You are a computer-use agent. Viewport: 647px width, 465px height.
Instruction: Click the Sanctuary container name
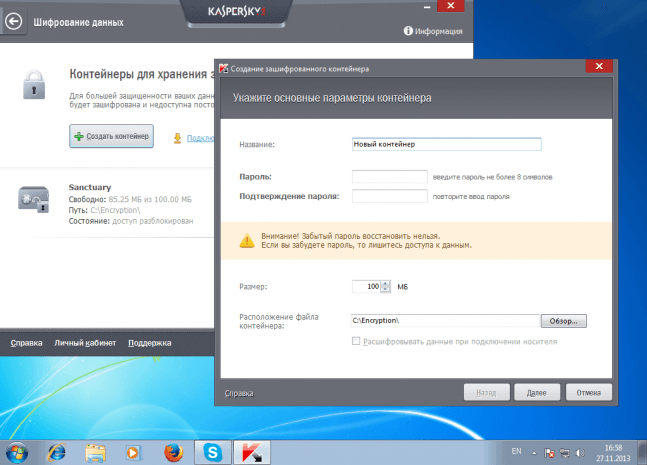[90, 187]
